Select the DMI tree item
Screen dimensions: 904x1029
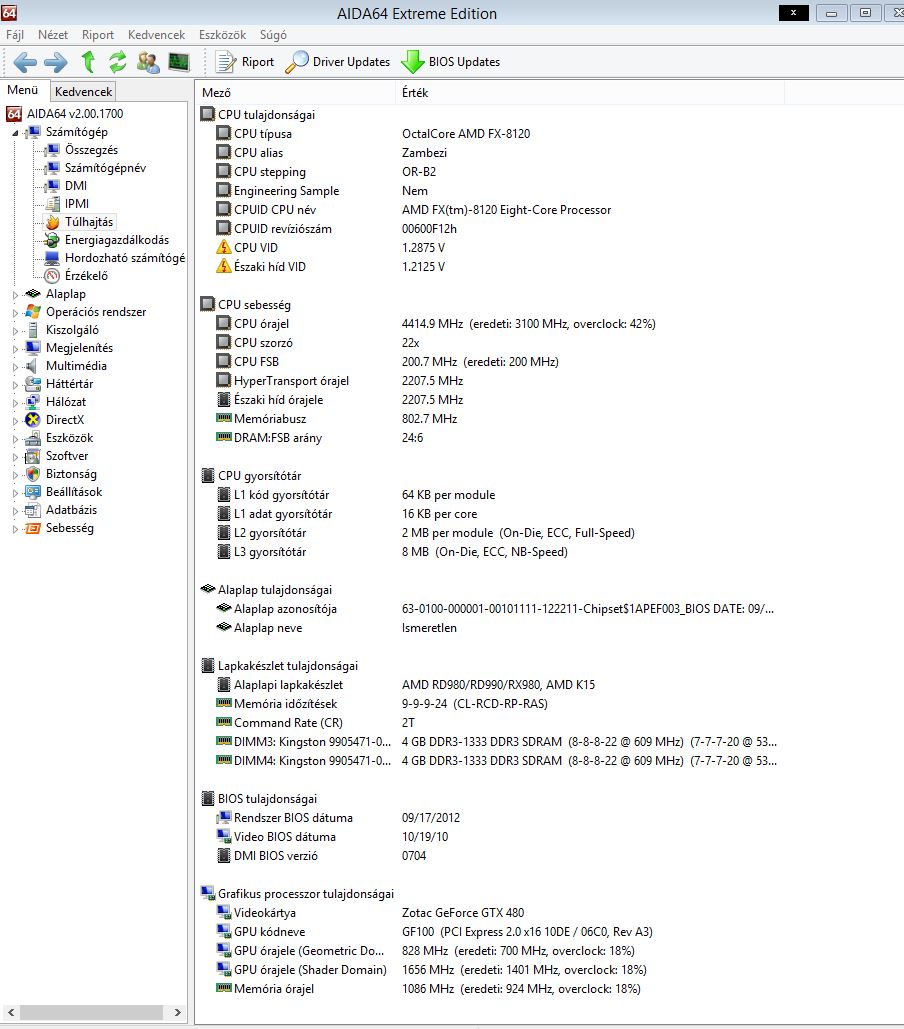(x=75, y=186)
